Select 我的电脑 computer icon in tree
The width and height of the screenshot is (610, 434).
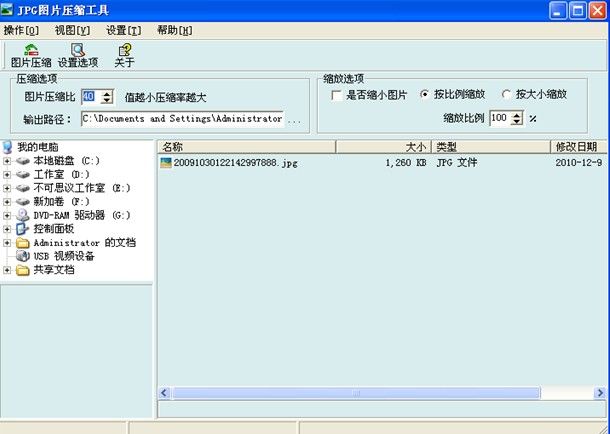(x=7, y=147)
